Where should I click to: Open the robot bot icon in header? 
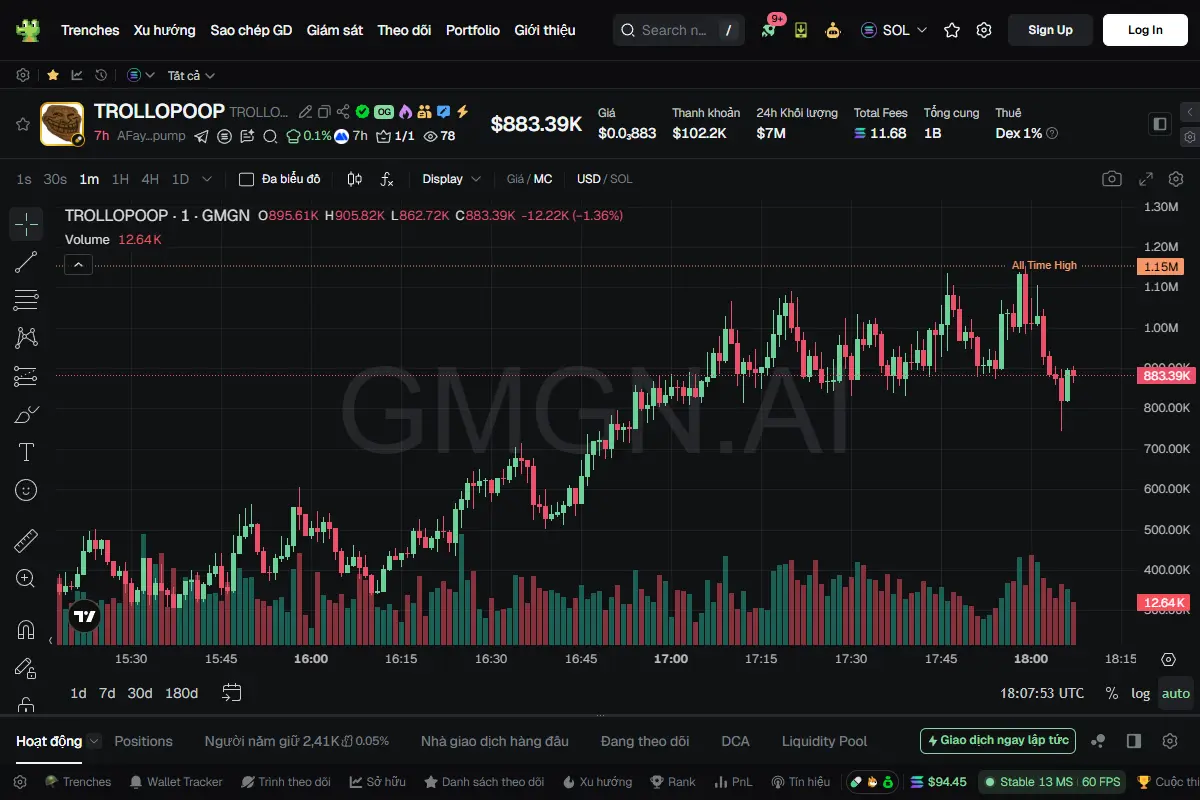pyautogui.click(x=833, y=30)
